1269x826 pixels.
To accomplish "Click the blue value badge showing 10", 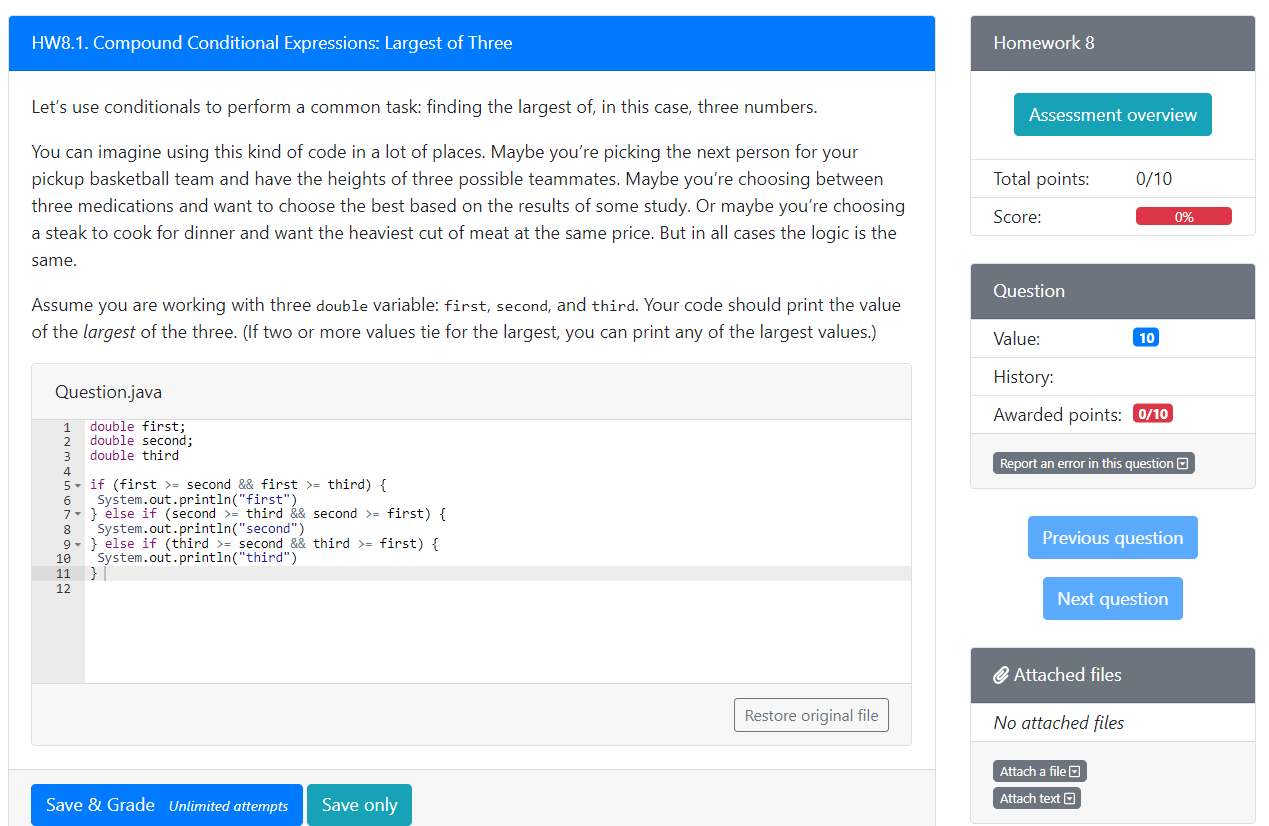I will pyautogui.click(x=1146, y=338).
